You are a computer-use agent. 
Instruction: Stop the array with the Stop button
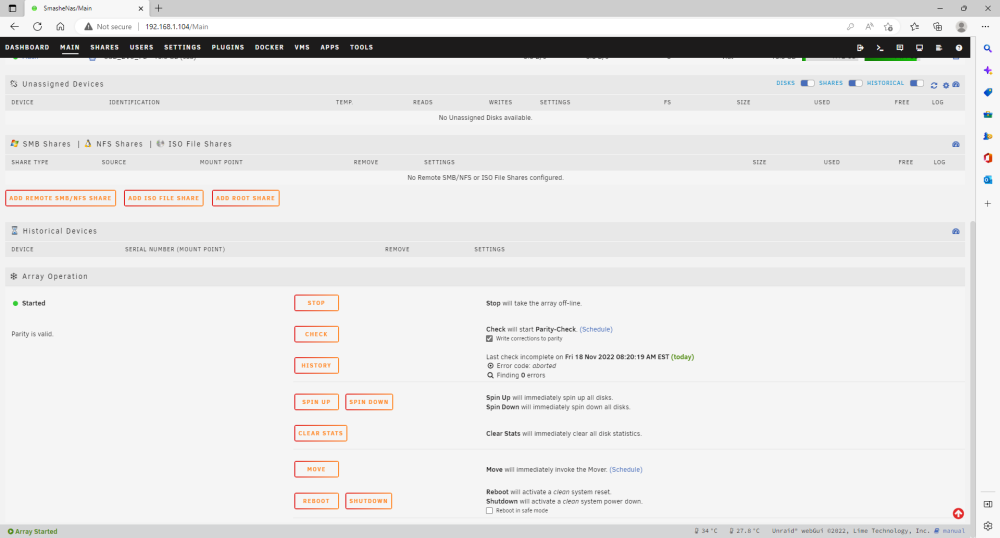click(x=316, y=303)
